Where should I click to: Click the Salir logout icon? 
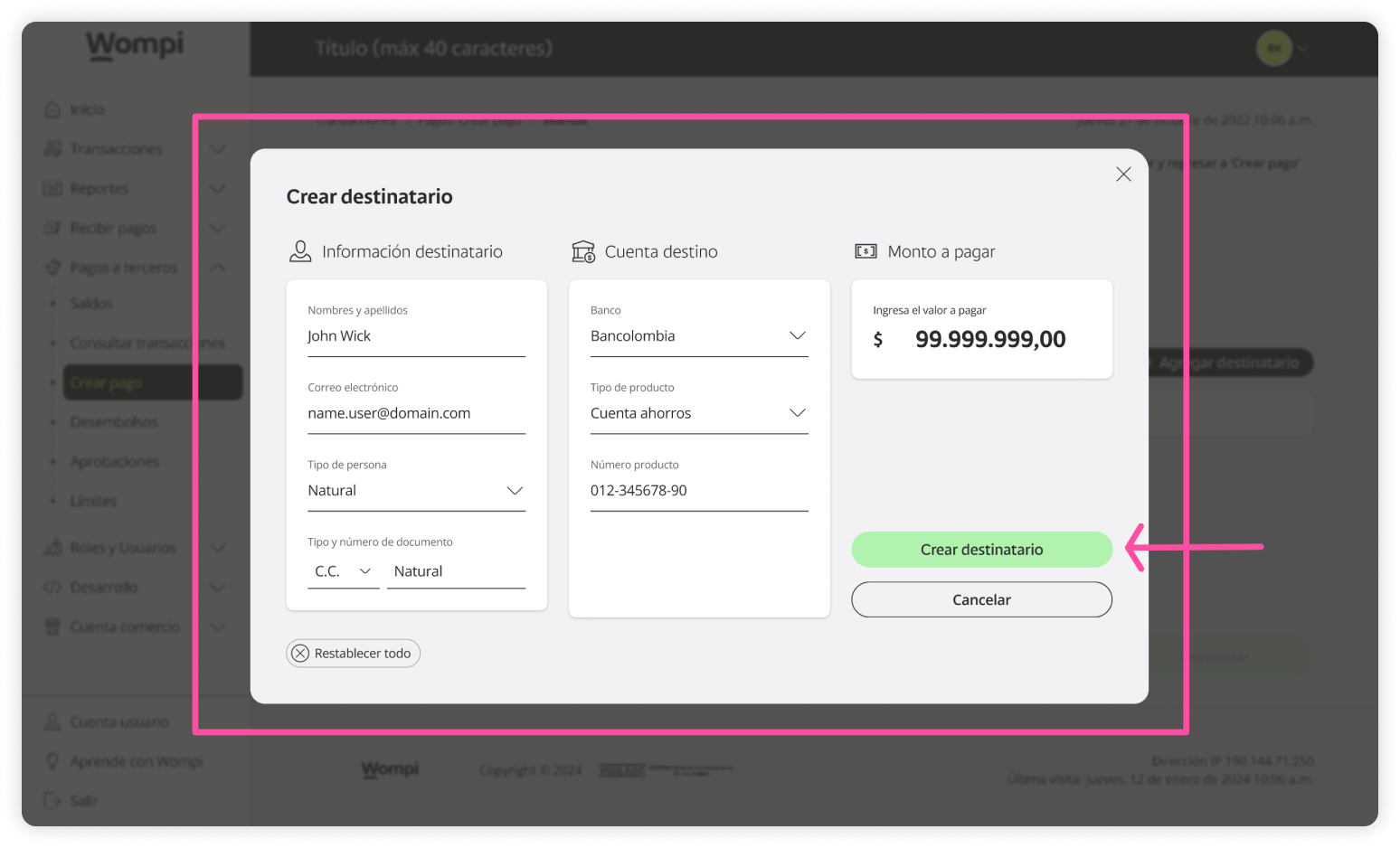click(52, 800)
